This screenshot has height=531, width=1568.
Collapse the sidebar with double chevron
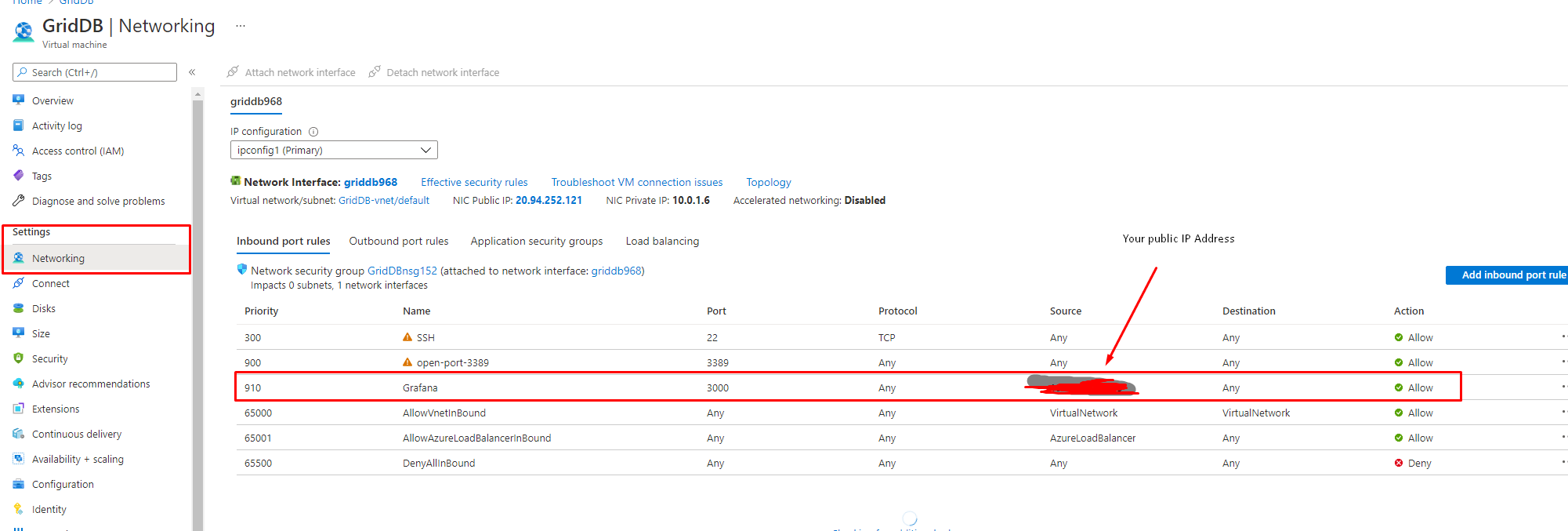coord(192,72)
